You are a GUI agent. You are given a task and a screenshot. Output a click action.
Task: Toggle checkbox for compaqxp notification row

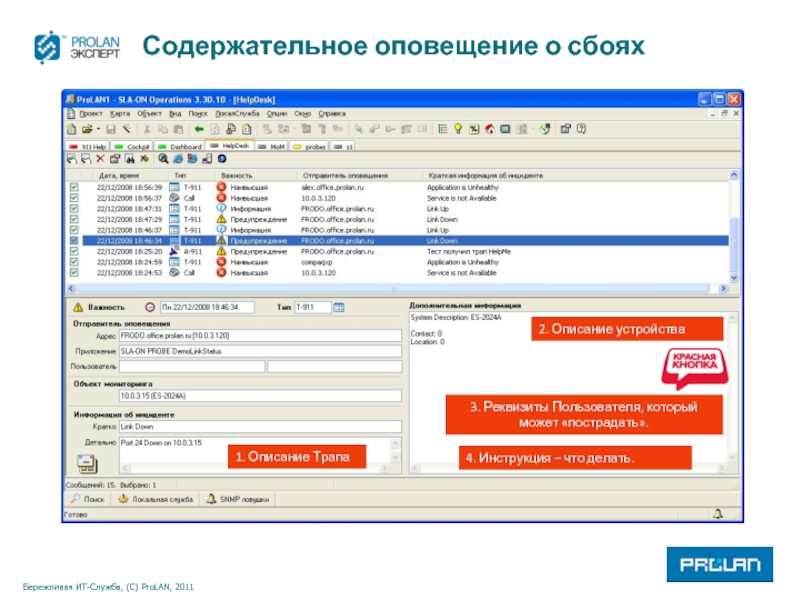click(x=73, y=262)
